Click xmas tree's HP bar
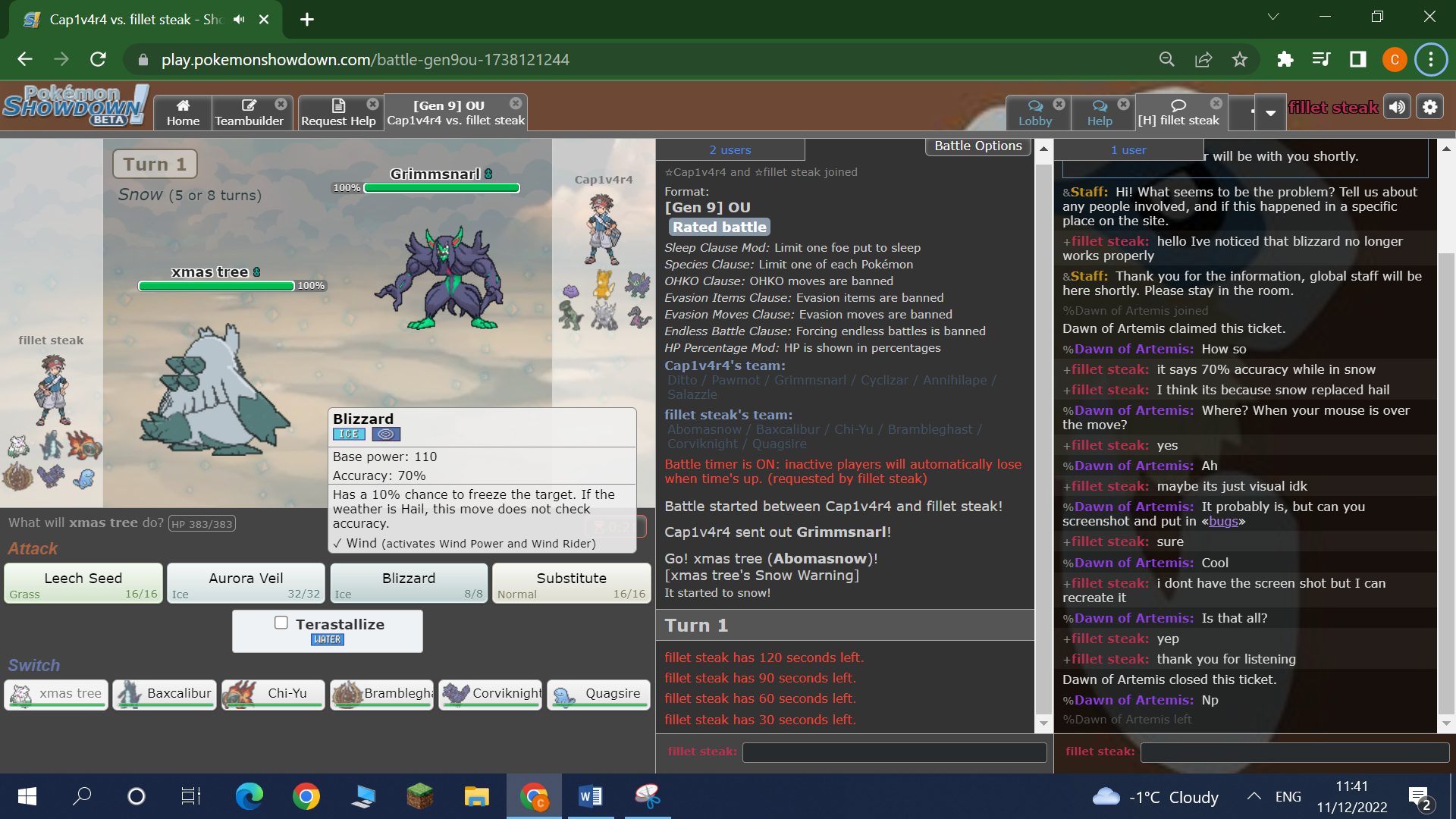The image size is (1456, 819). (x=217, y=286)
